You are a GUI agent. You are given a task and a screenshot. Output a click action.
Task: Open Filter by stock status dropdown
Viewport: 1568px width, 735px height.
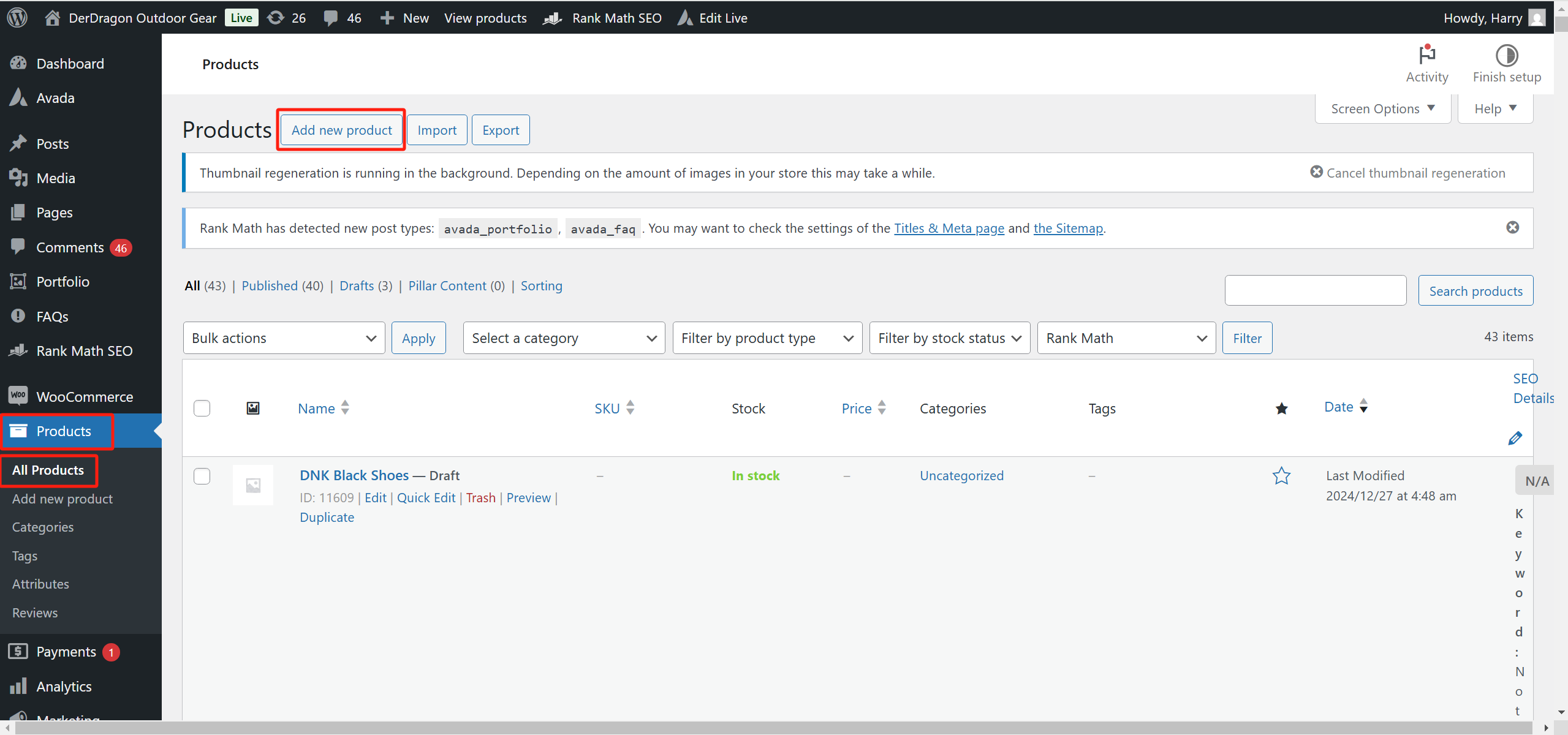(x=949, y=338)
